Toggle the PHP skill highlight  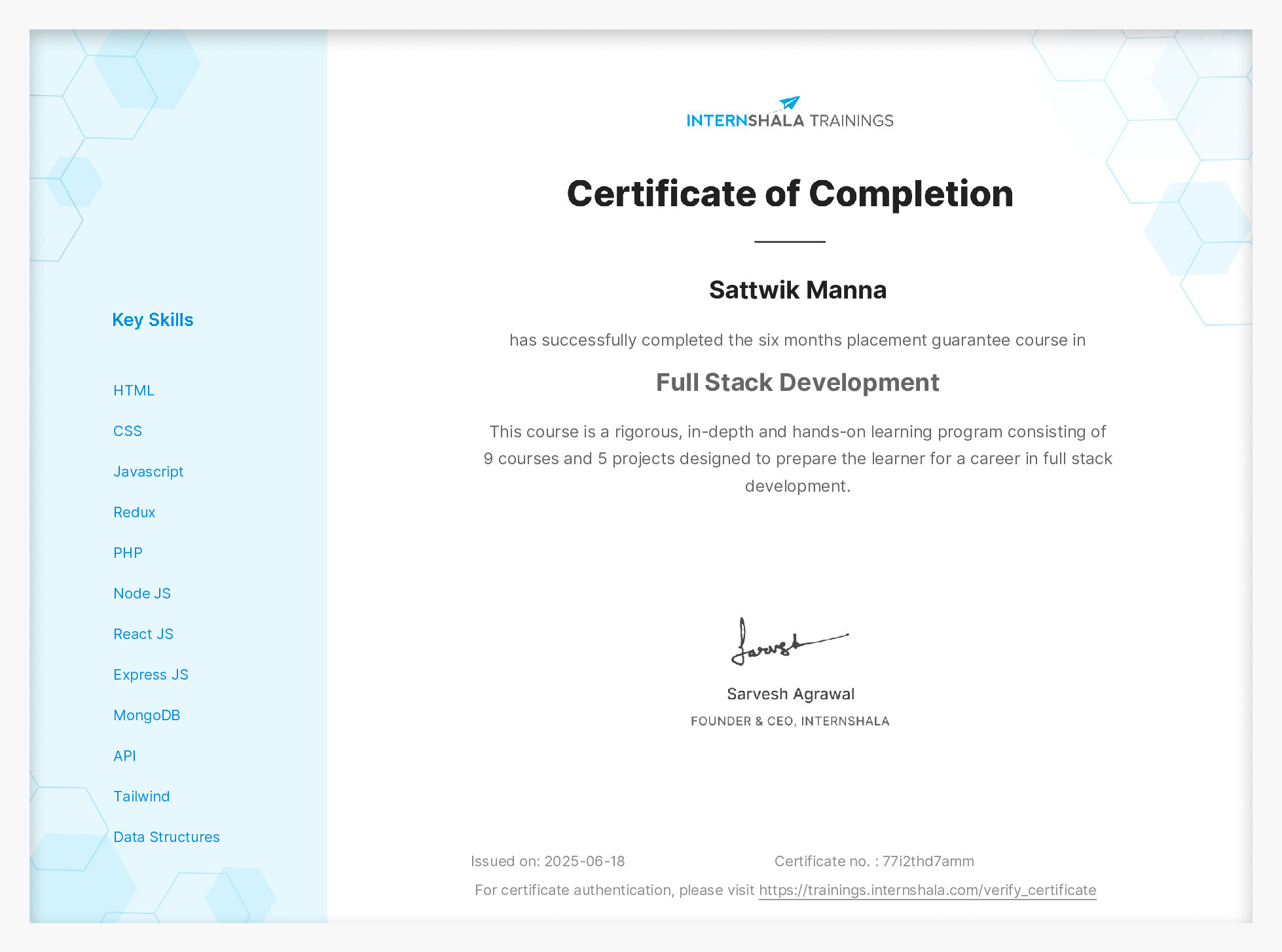coord(128,553)
